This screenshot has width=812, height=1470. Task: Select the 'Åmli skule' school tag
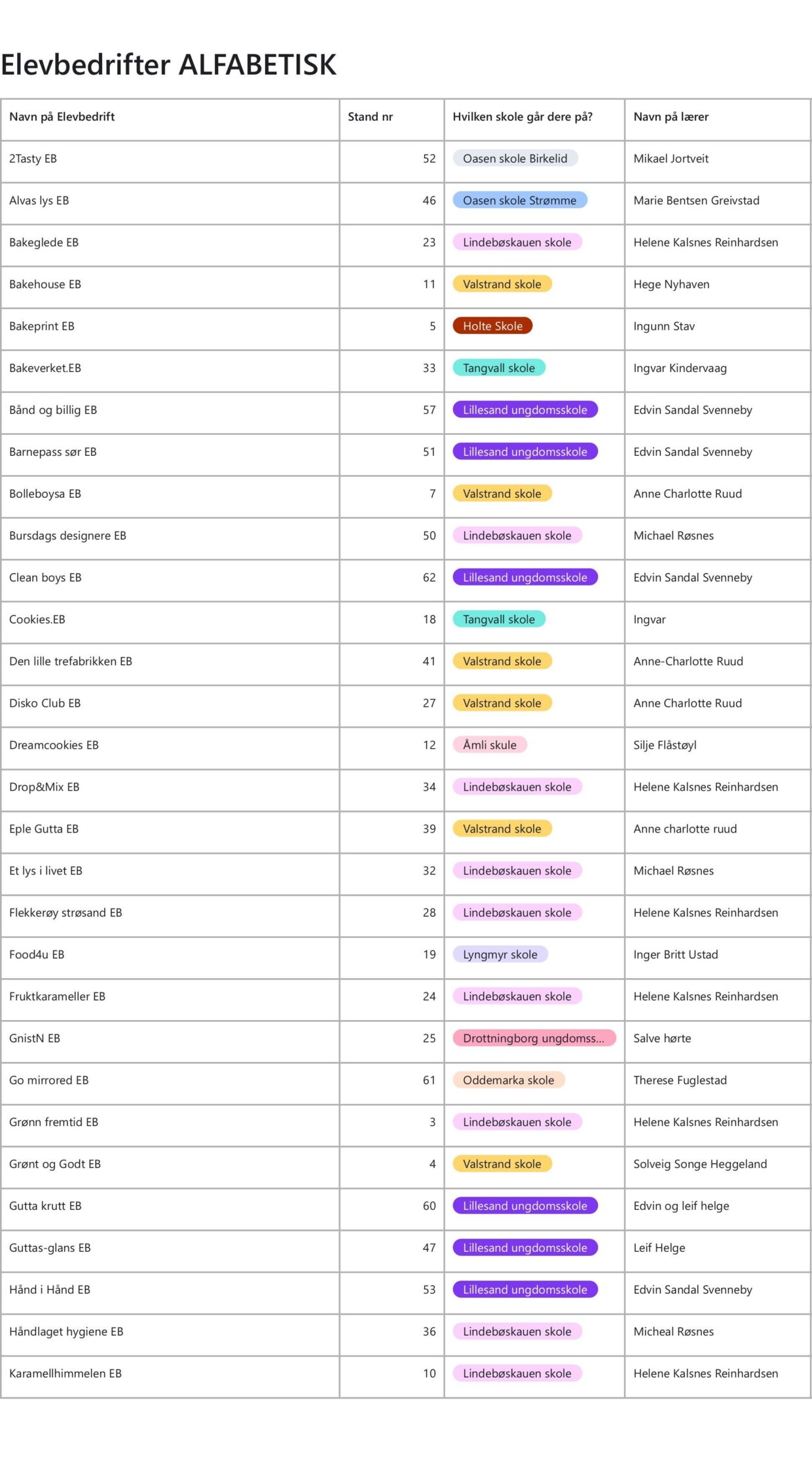pos(489,745)
